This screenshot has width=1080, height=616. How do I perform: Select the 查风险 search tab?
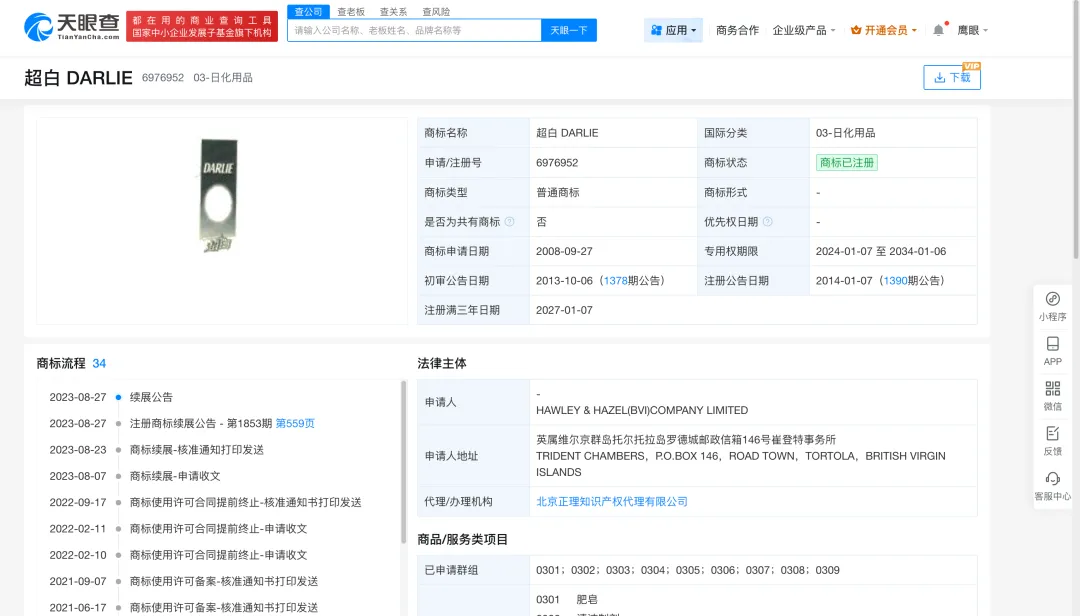pyautogui.click(x=436, y=12)
